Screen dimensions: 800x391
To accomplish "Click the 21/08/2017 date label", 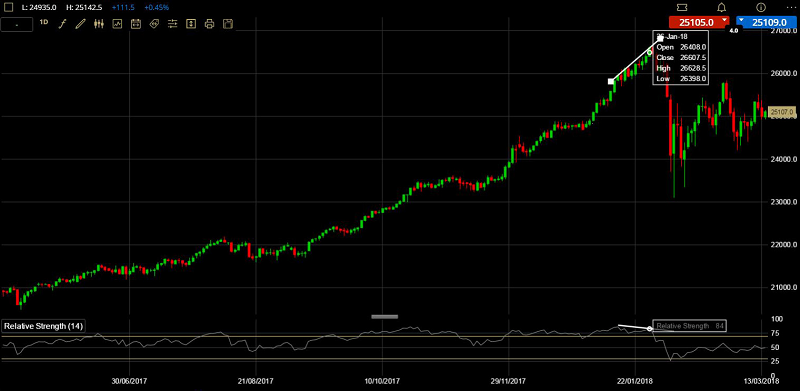I will (256, 381).
